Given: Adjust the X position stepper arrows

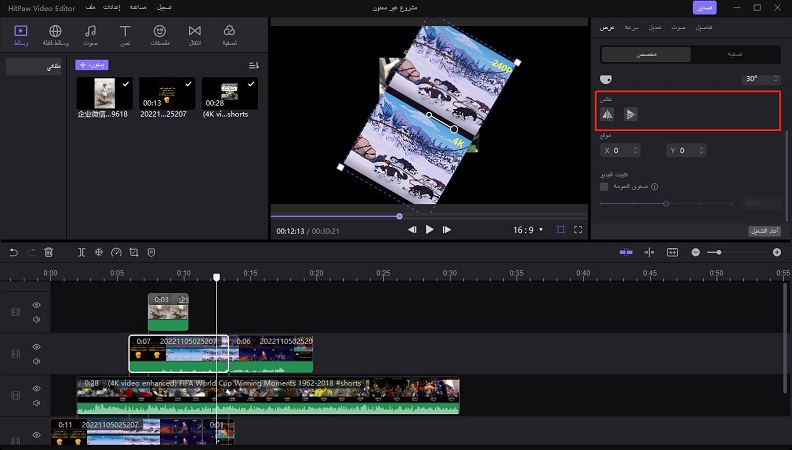Looking at the screenshot, I should pos(635,150).
